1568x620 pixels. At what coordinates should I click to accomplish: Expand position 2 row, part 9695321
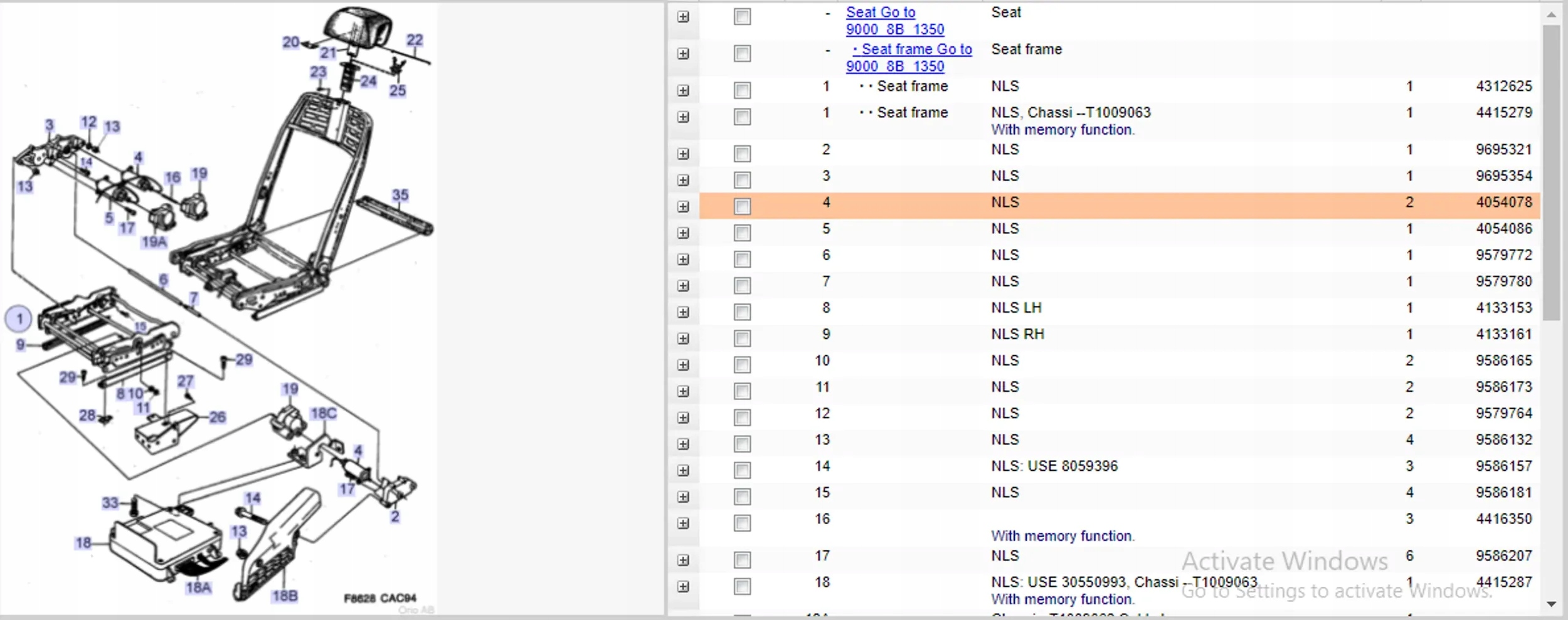(683, 154)
